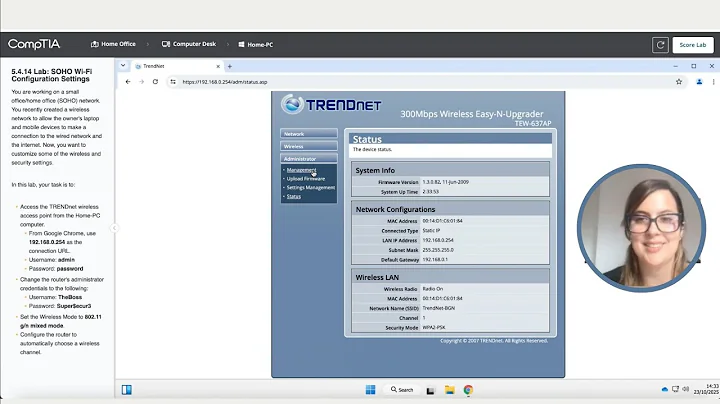Open the Upload Firmware link
The image size is (720, 404).
point(305,179)
